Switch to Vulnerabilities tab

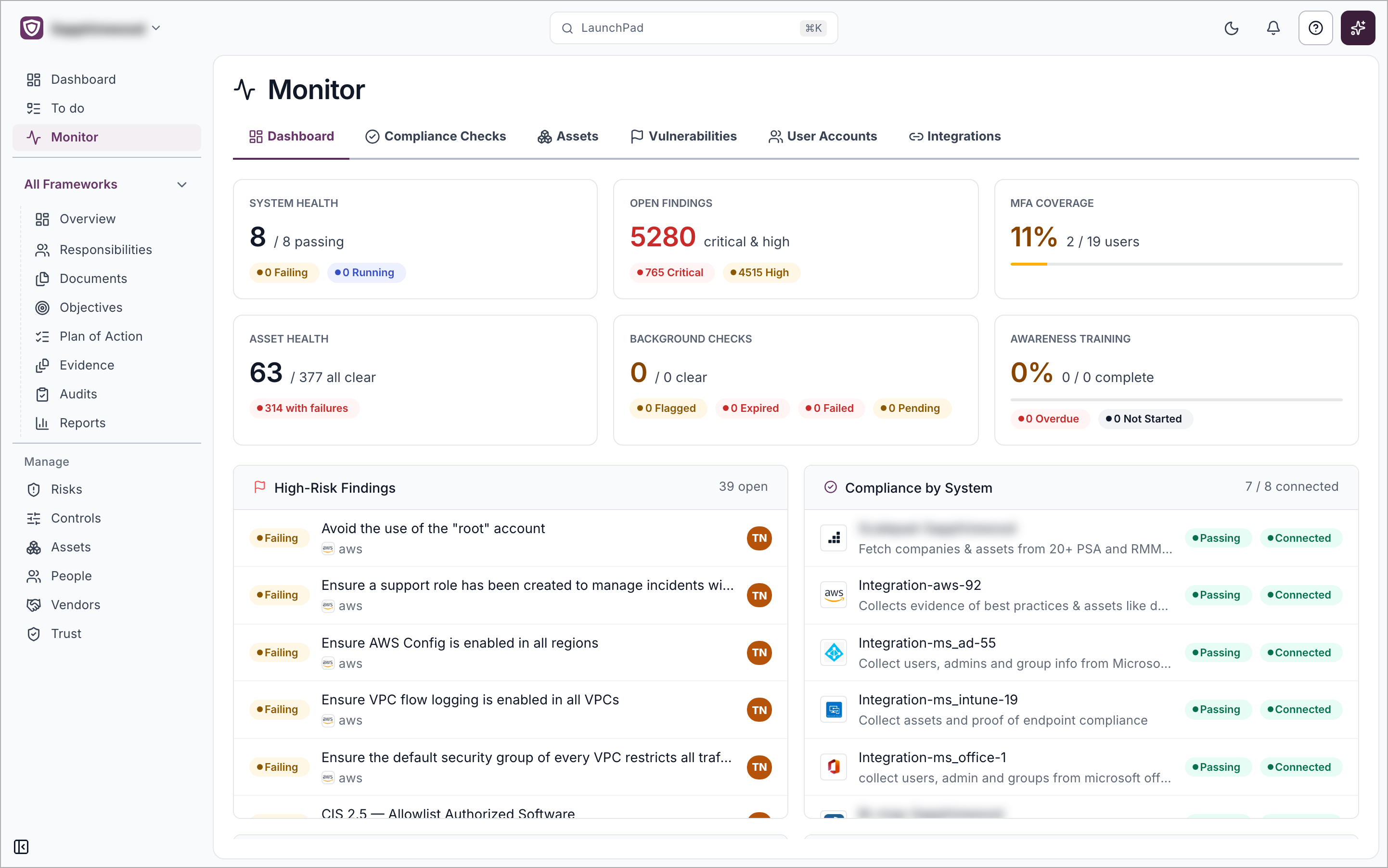click(x=683, y=136)
